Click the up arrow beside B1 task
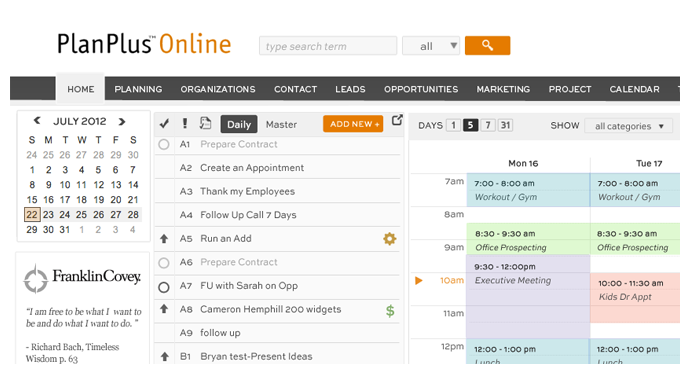The image size is (680, 388). click(164, 356)
